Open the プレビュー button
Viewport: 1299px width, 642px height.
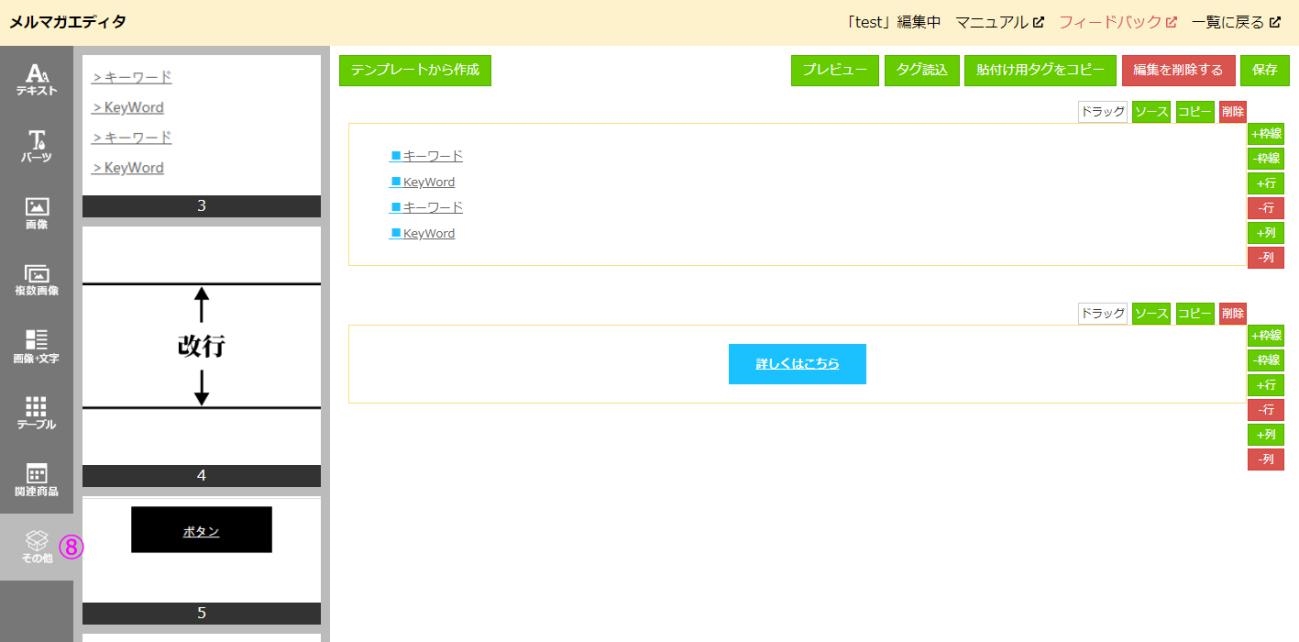pos(835,70)
